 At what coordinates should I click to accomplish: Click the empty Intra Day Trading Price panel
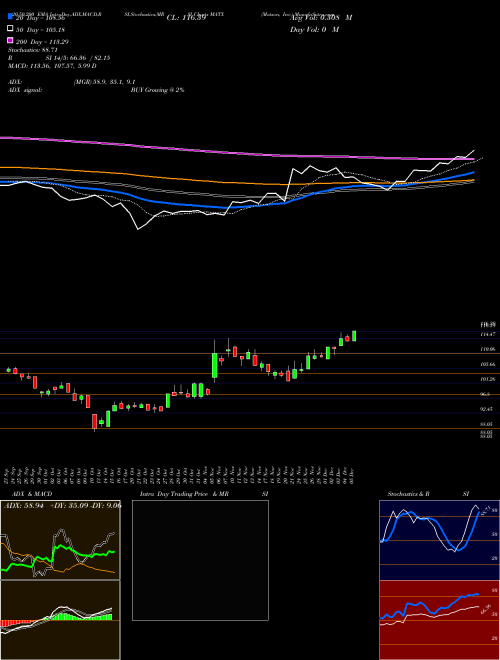[200, 560]
